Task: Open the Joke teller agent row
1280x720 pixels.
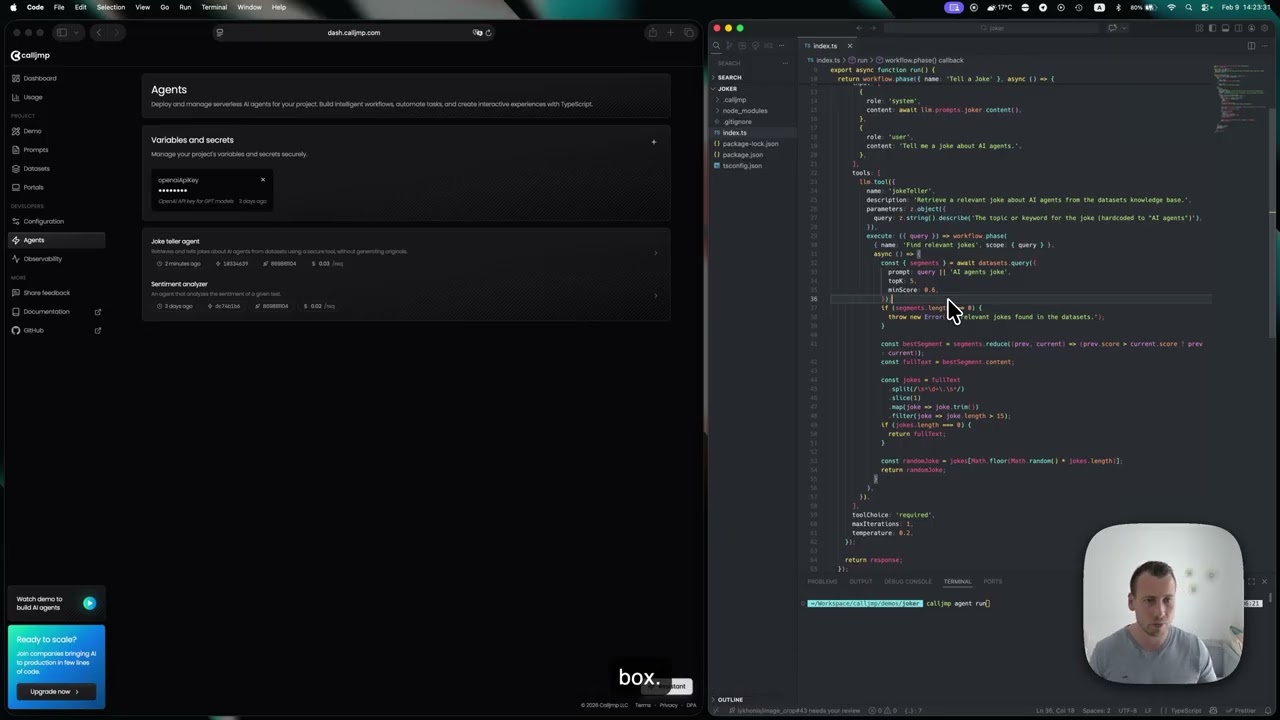Action: point(405,252)
